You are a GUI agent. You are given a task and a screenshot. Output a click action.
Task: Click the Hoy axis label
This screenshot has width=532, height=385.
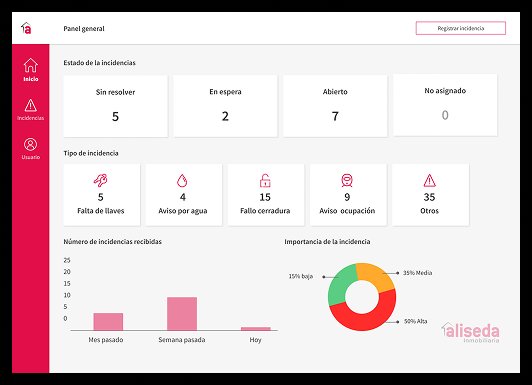point(255,340)
